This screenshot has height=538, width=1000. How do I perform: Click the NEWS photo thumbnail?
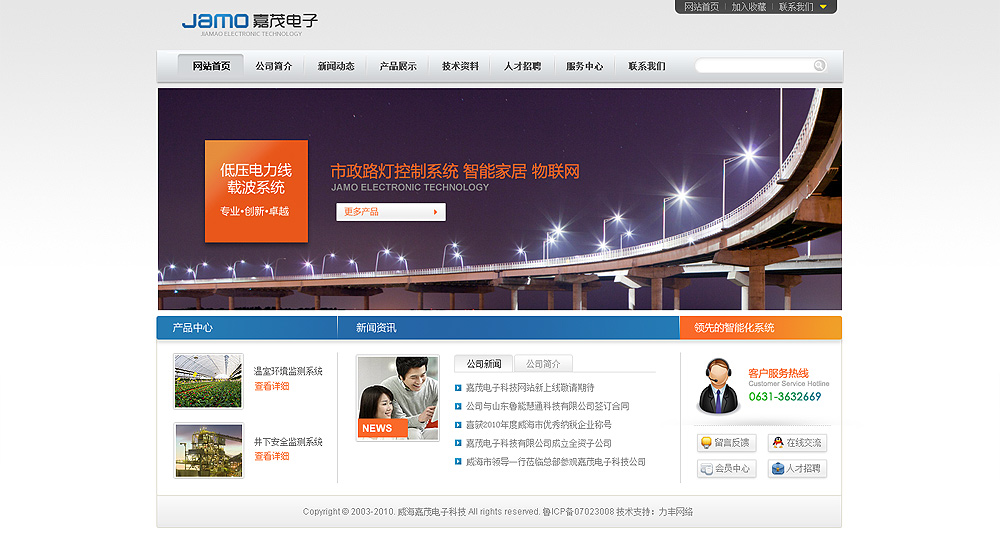coord(398,398)
